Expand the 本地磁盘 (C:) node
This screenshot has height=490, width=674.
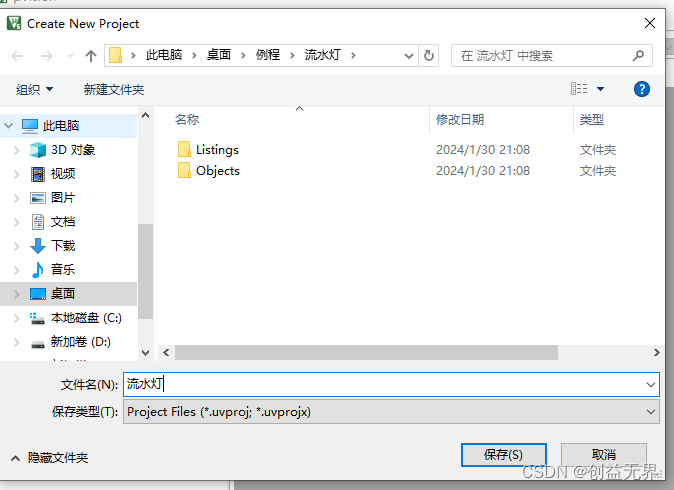tap(16, 318)
